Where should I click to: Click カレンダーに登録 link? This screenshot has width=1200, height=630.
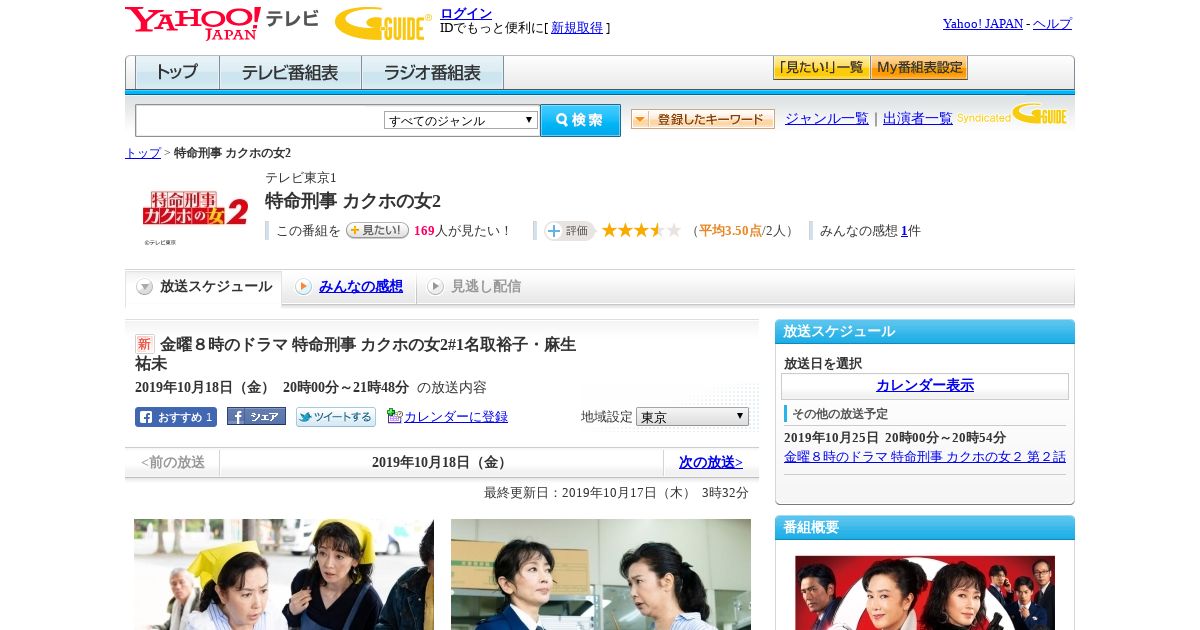(456, 417)
